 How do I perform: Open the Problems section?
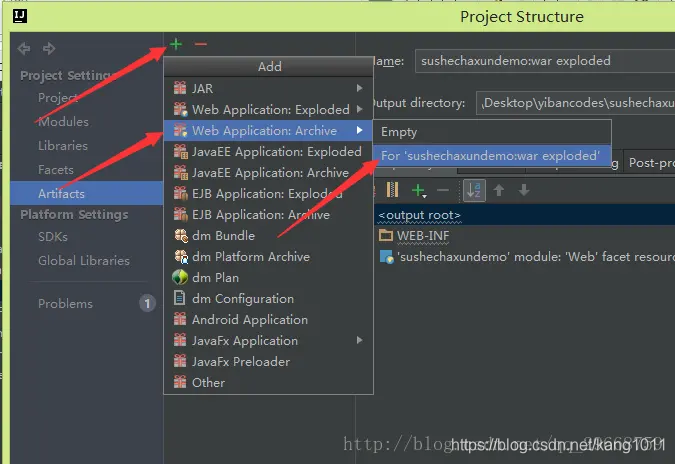coord(65,304)
